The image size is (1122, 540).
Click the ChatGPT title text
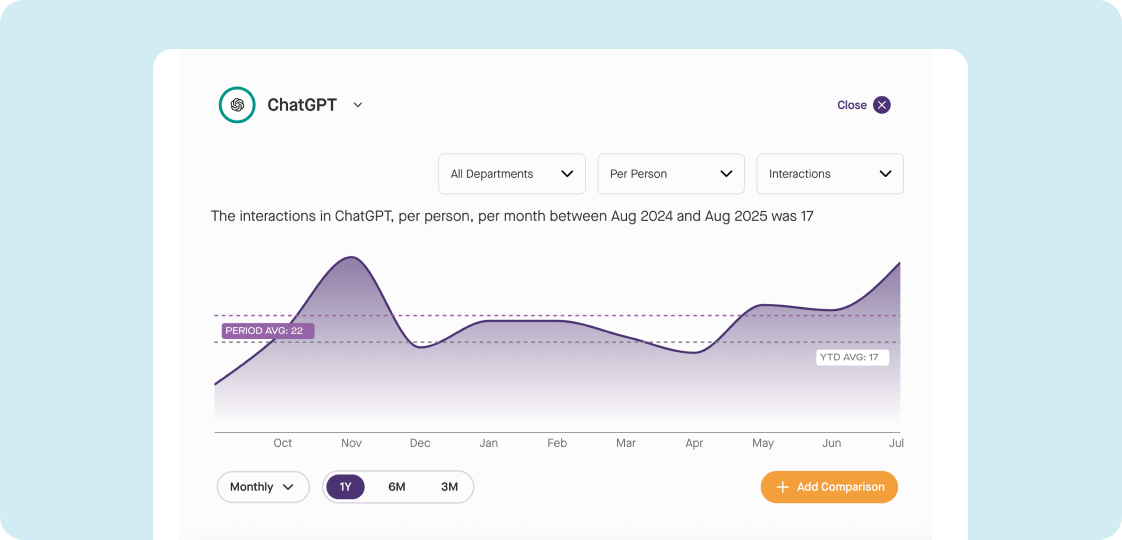(302, 105)
